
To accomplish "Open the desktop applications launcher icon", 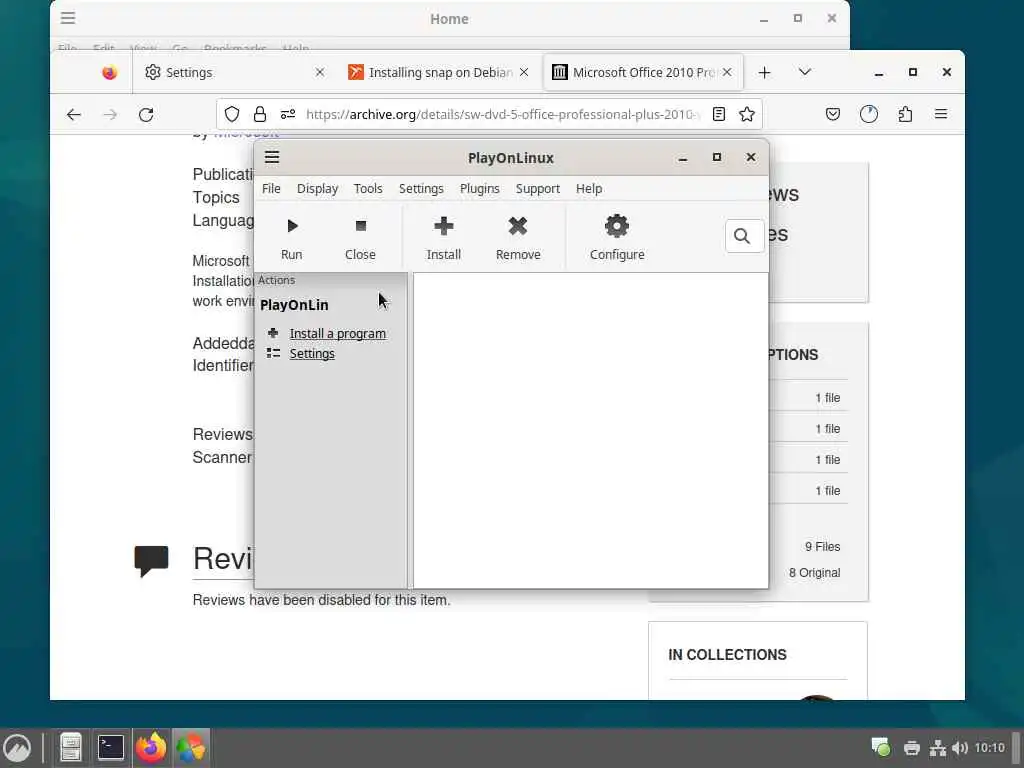I will point(18,748).
